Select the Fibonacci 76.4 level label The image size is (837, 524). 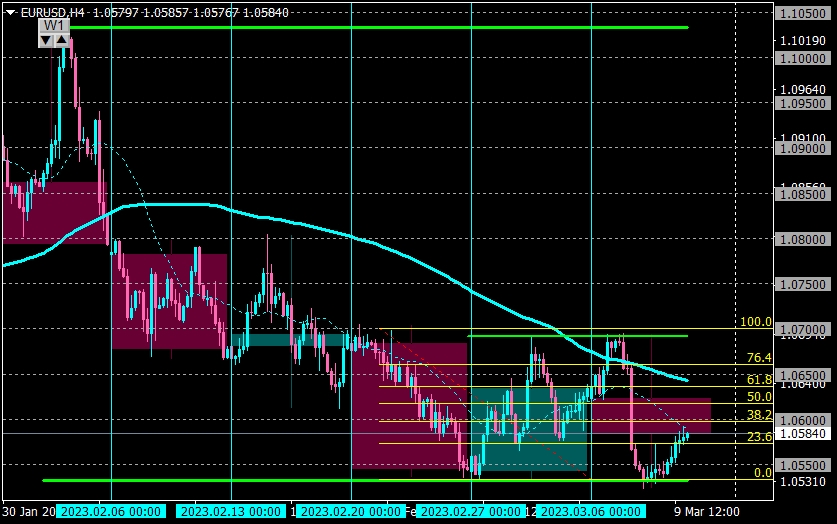click(759, 358)
